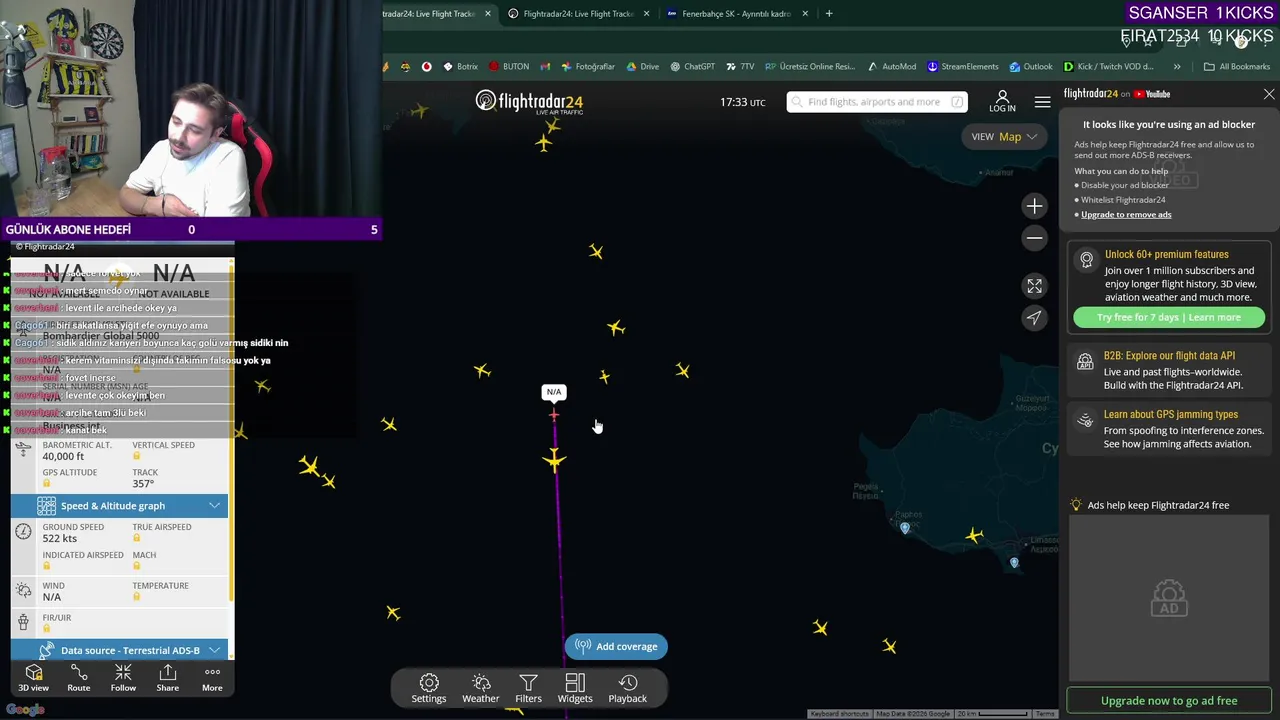The width and height of the screenshot is (1280, 720).
Task: Open the 7TV bookmark
Action: click(x=740, y=67)
